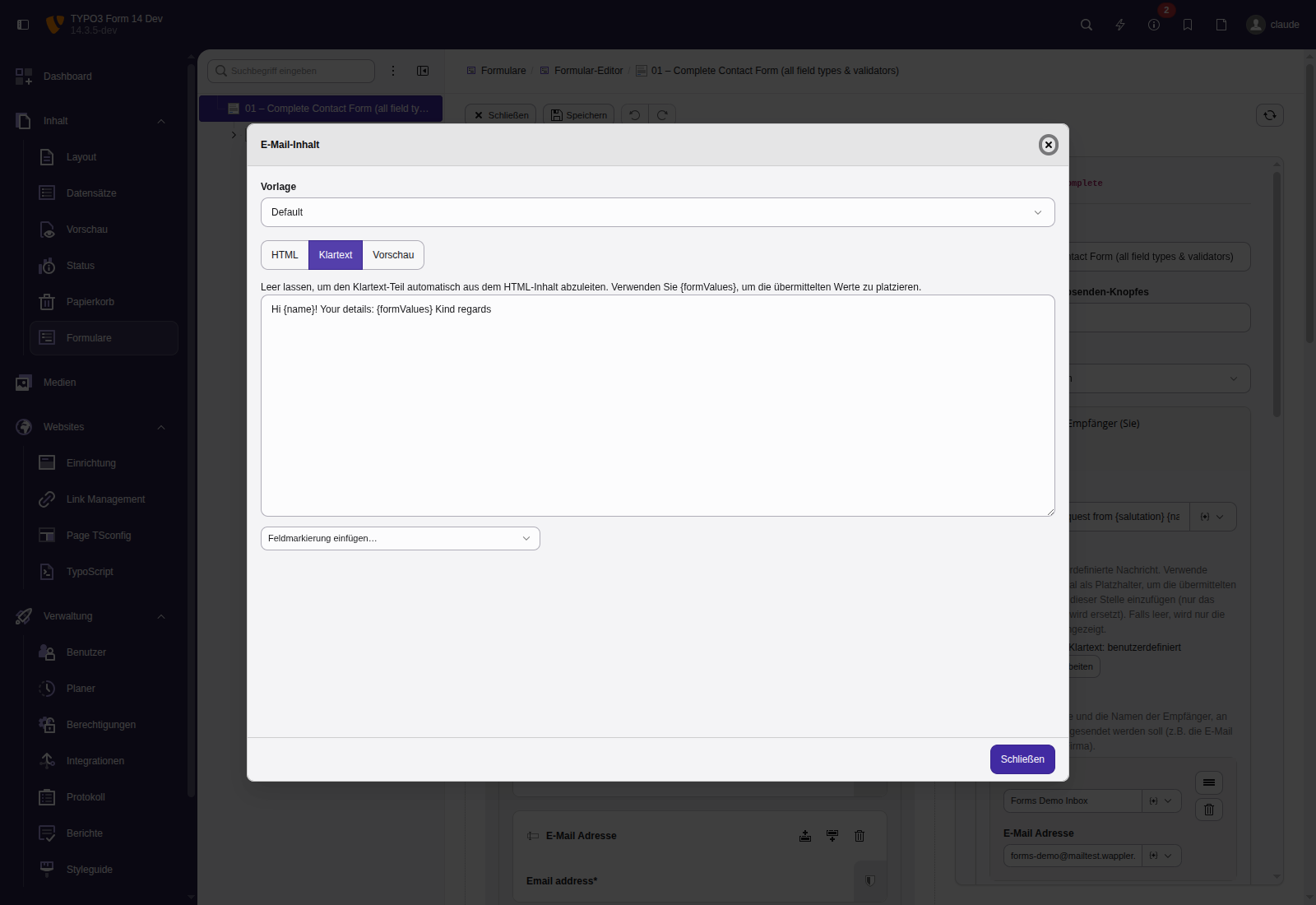Screen dimensions: 1316x905
Task: Click the refresh icon at top right
Action: 1270,115
